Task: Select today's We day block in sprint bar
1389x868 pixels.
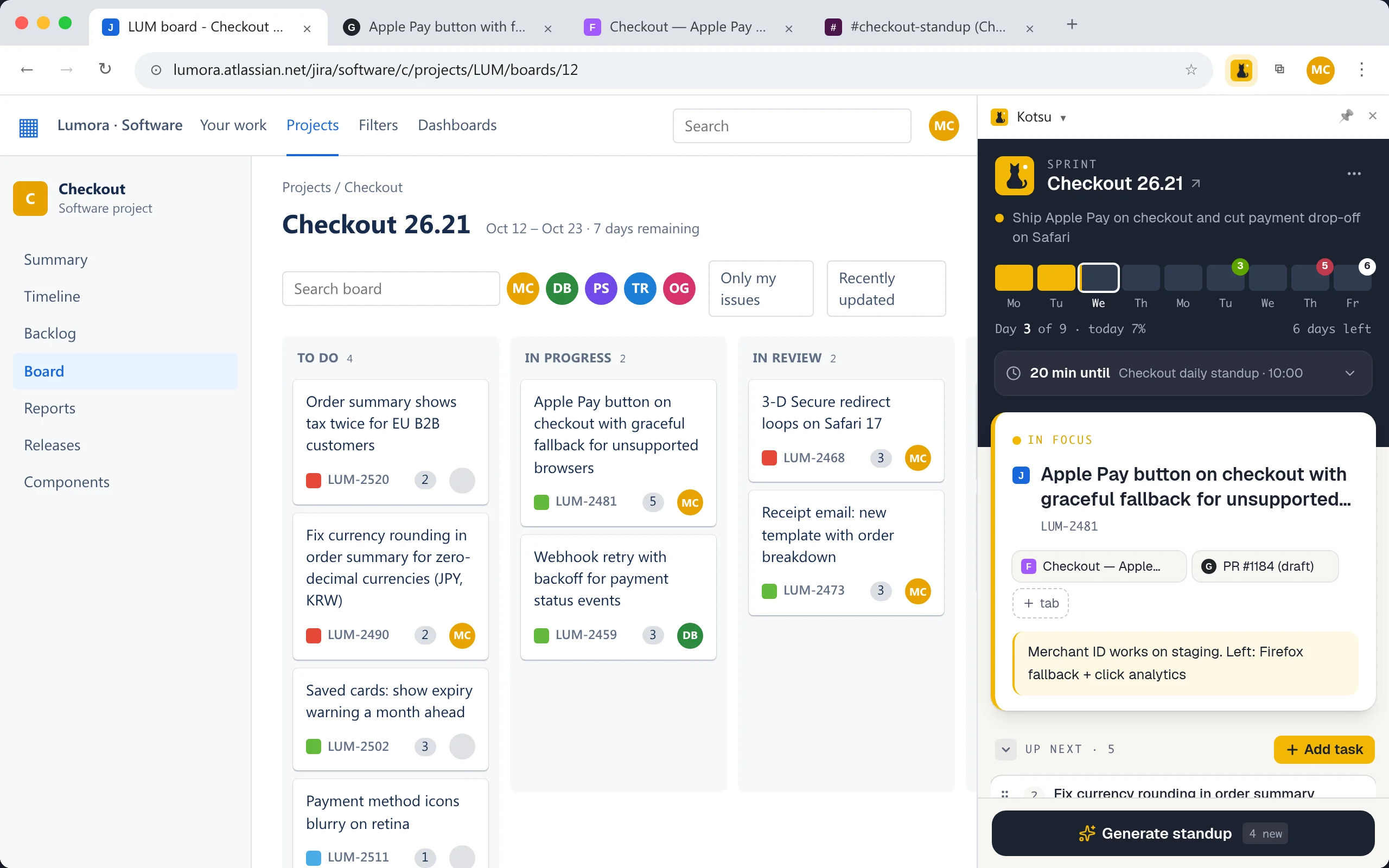Action: [x=1098, y=278]
